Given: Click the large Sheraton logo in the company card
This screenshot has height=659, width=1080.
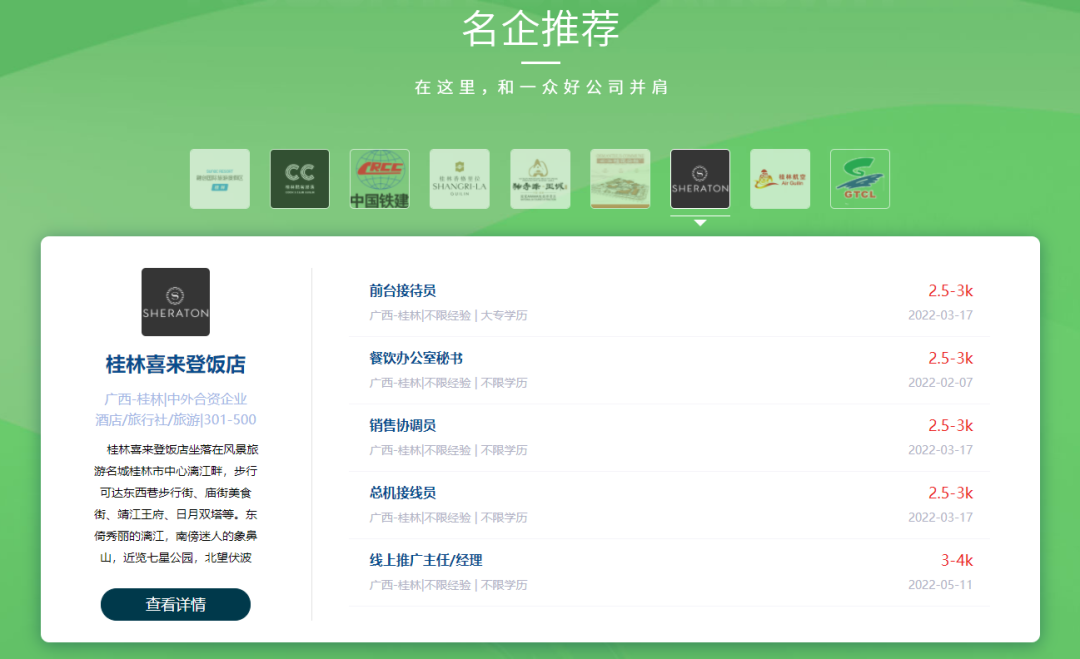Looking at the screenshot, I should [176, 302].
